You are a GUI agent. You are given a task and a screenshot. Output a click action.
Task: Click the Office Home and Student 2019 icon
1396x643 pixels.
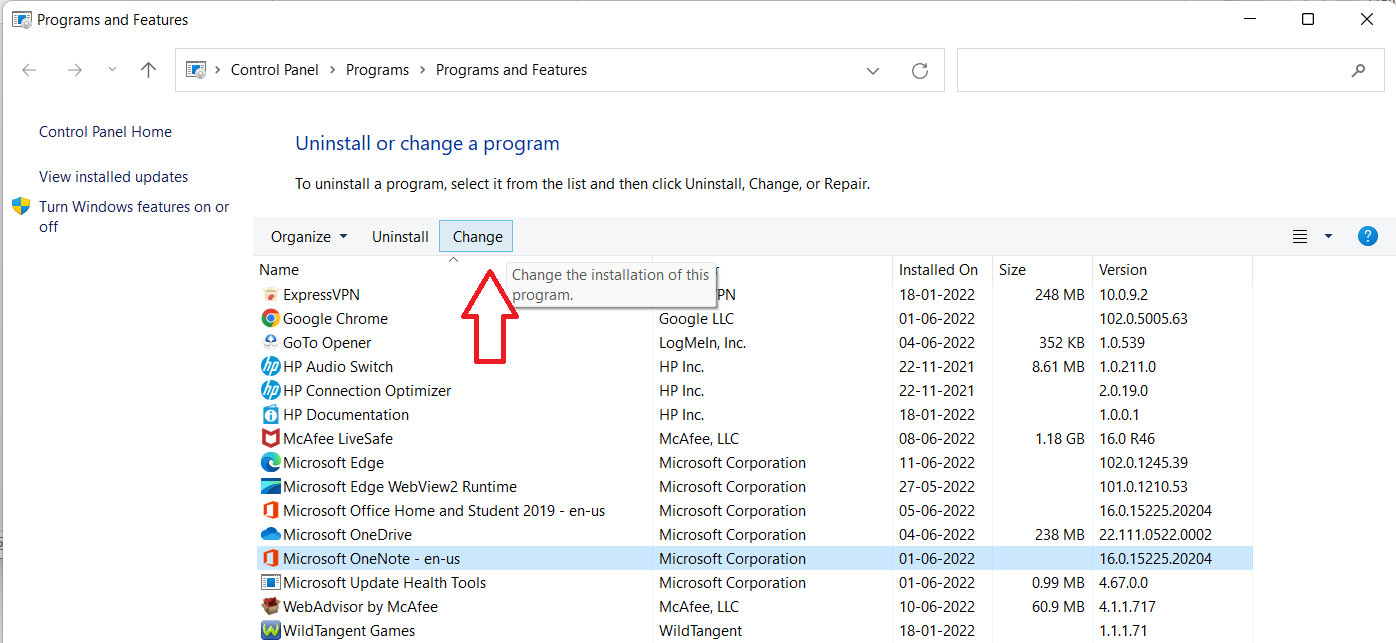270,511
